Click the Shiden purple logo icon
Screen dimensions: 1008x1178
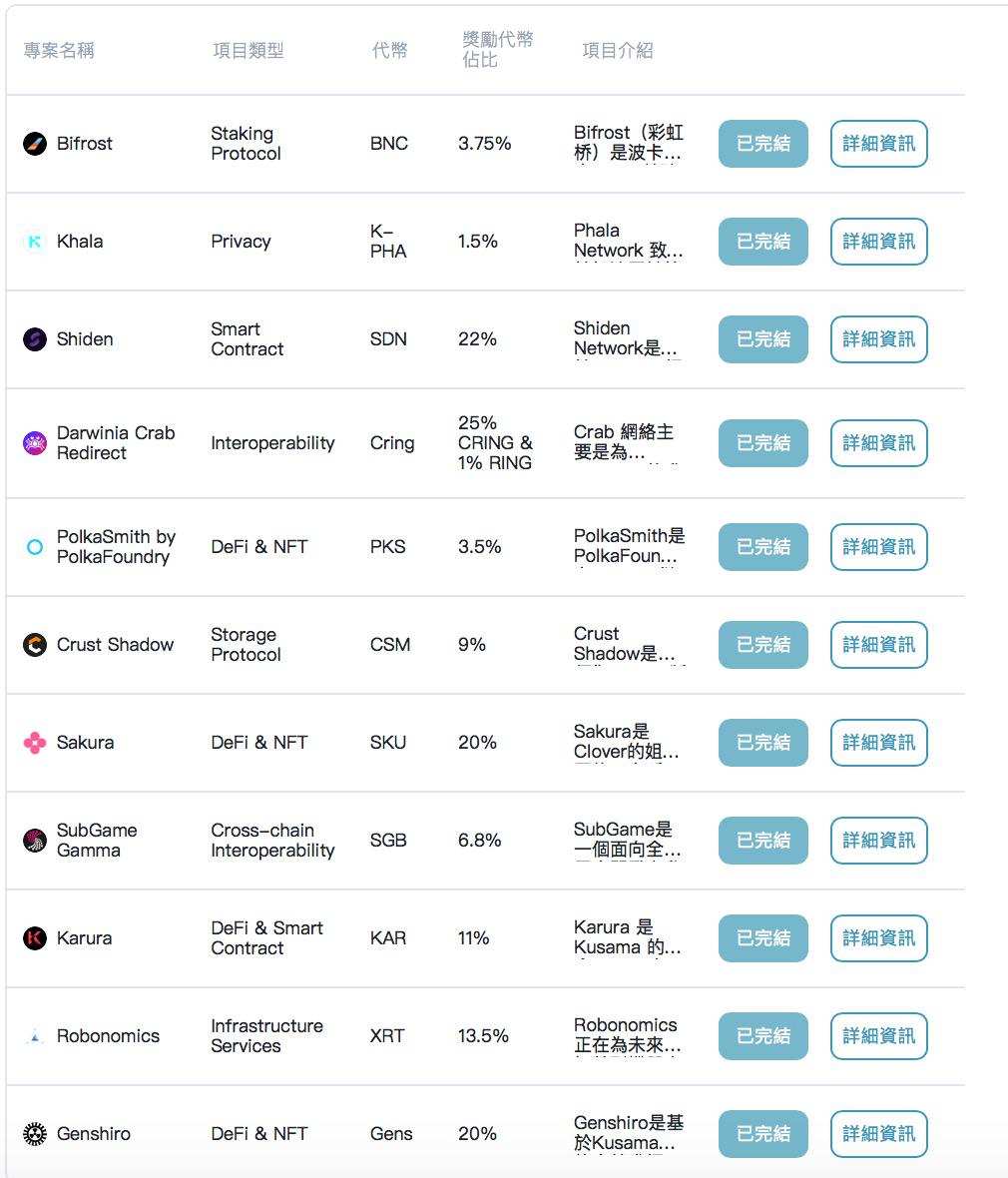[35, 339]
